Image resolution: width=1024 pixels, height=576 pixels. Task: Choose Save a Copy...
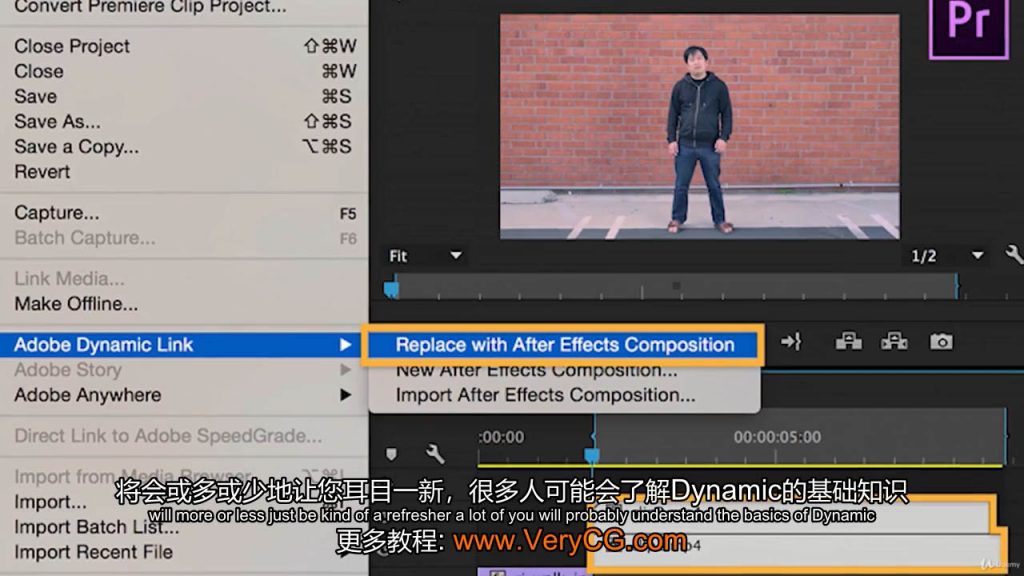click(184, 147)
